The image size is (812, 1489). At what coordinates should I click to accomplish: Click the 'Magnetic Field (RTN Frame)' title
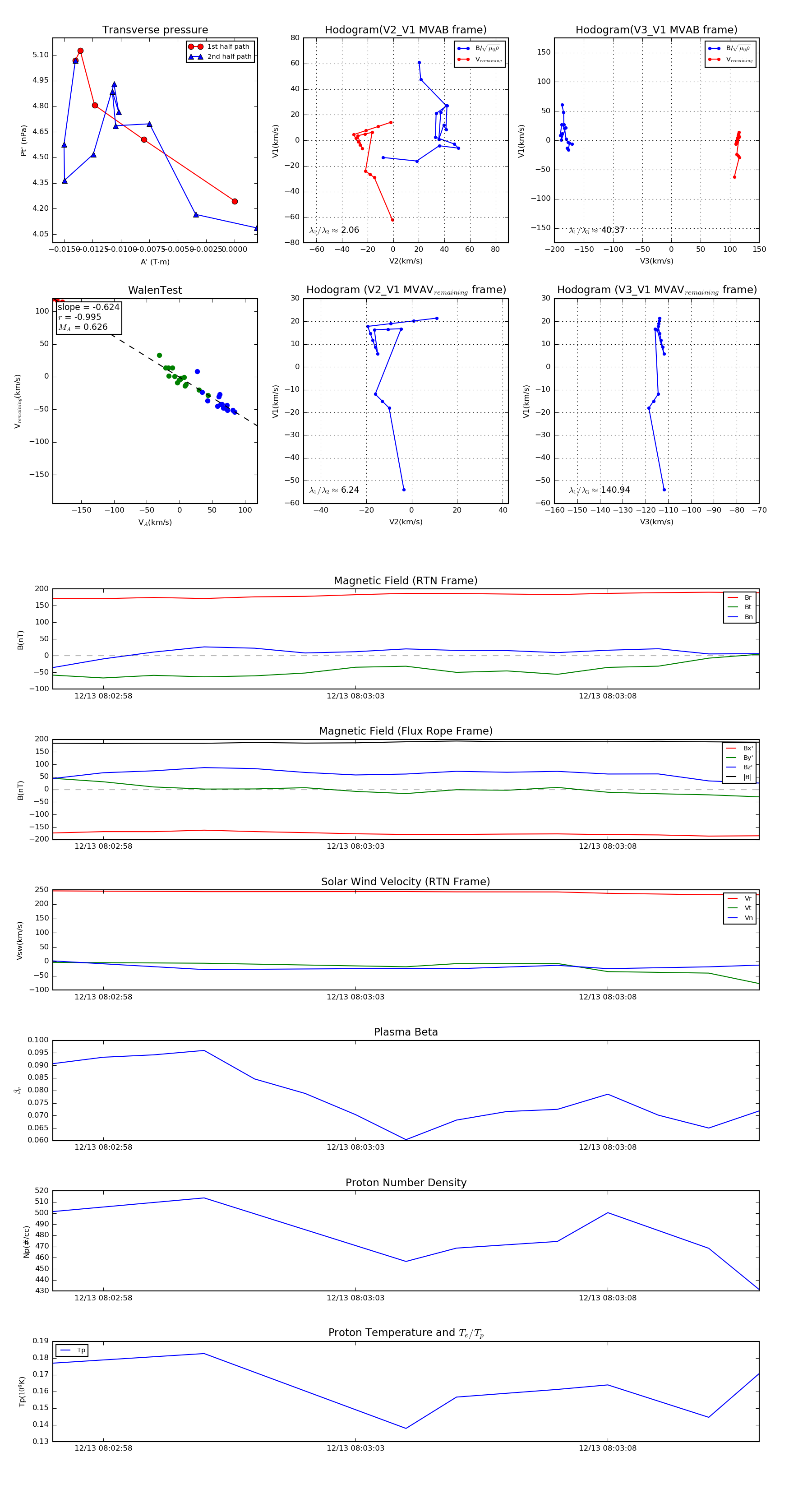[406, 581]
